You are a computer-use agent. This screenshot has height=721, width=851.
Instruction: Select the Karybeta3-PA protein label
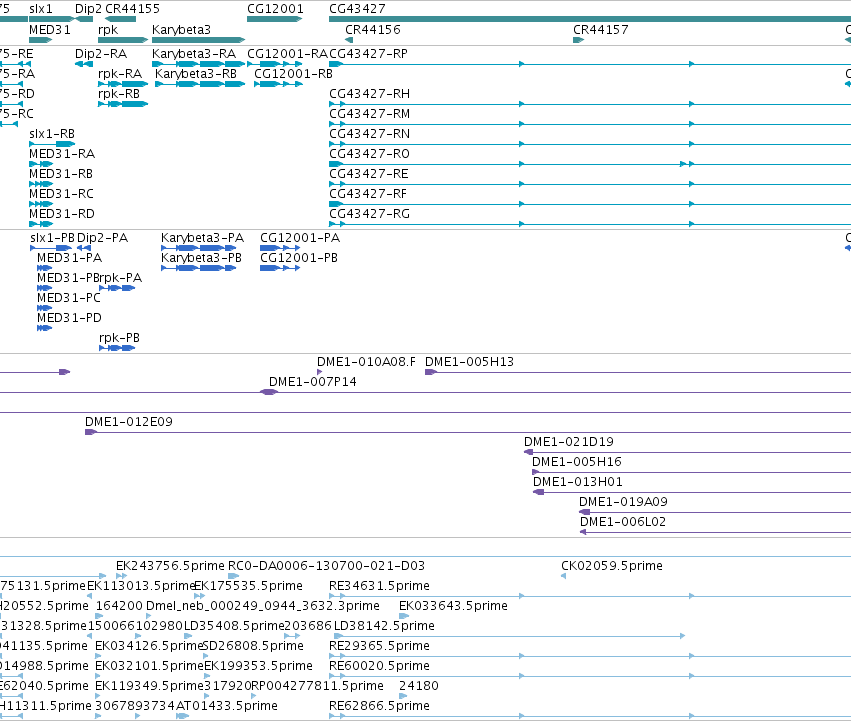pyautogui.click(x=202, y=238)
